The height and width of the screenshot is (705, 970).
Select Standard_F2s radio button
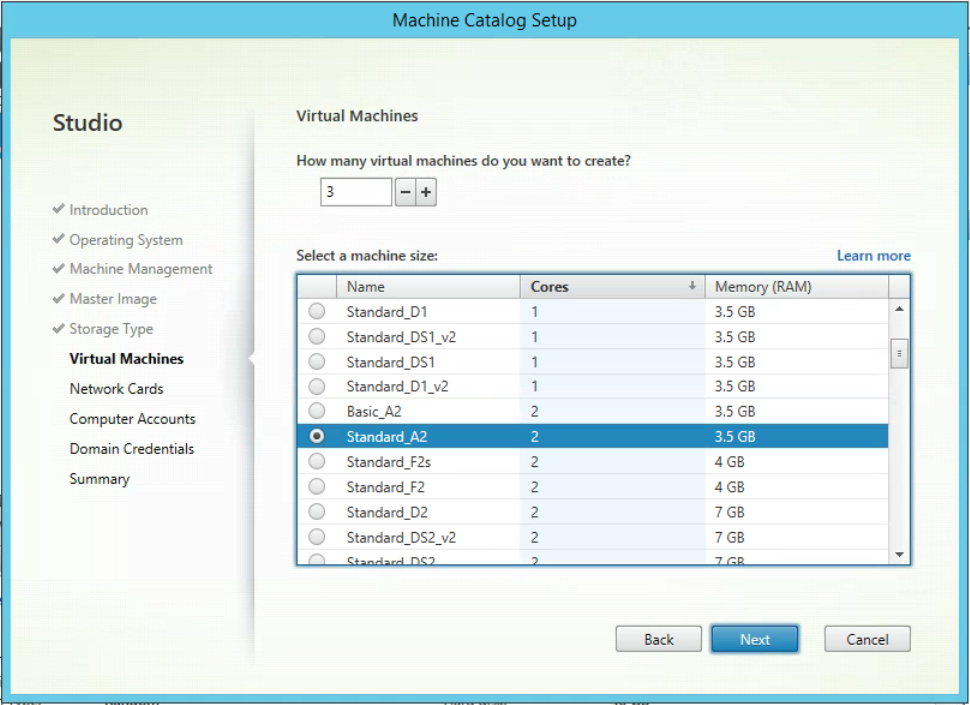317,461
